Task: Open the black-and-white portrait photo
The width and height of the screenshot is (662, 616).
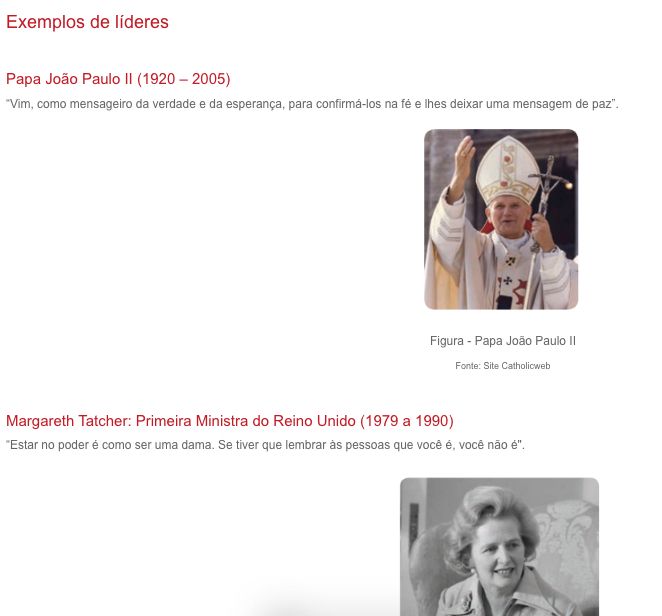Action: [499, 547]
